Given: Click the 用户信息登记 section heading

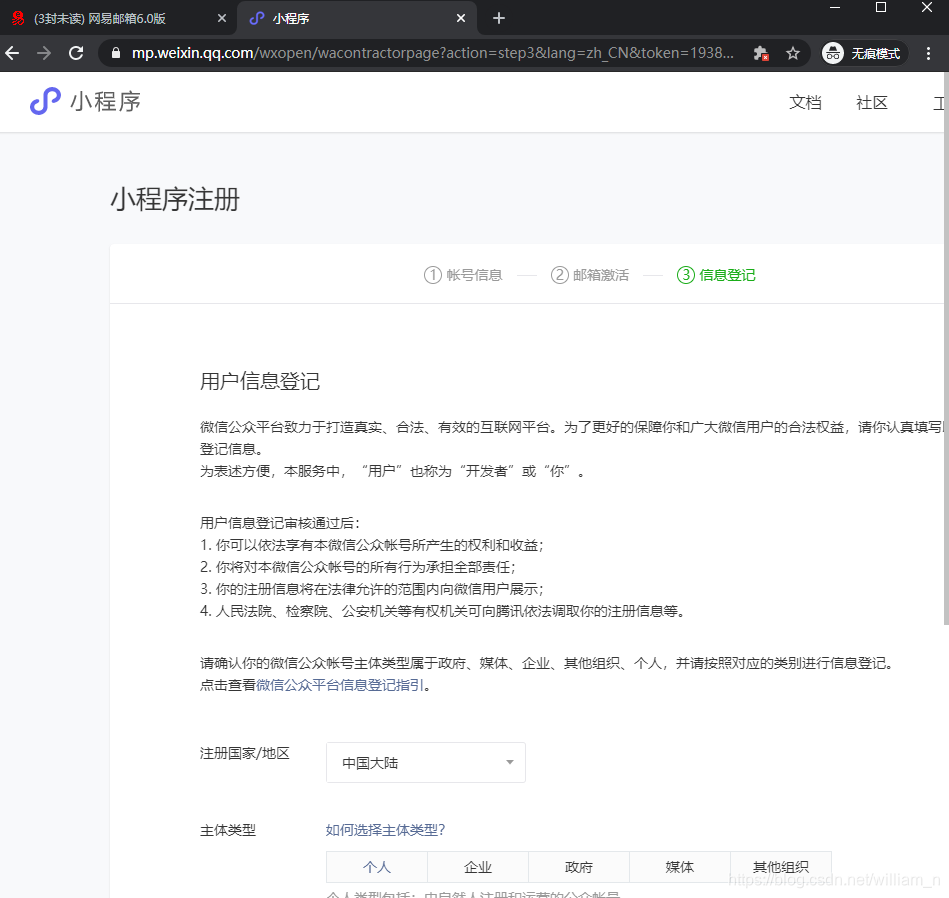Looking at the screenshot, I should [x=260, y=381].
